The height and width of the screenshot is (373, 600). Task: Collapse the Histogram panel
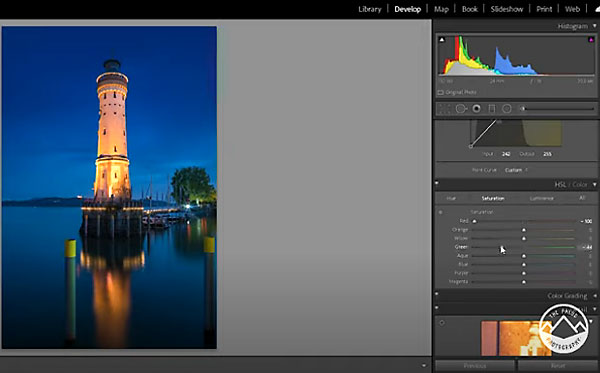pos(595,26)
